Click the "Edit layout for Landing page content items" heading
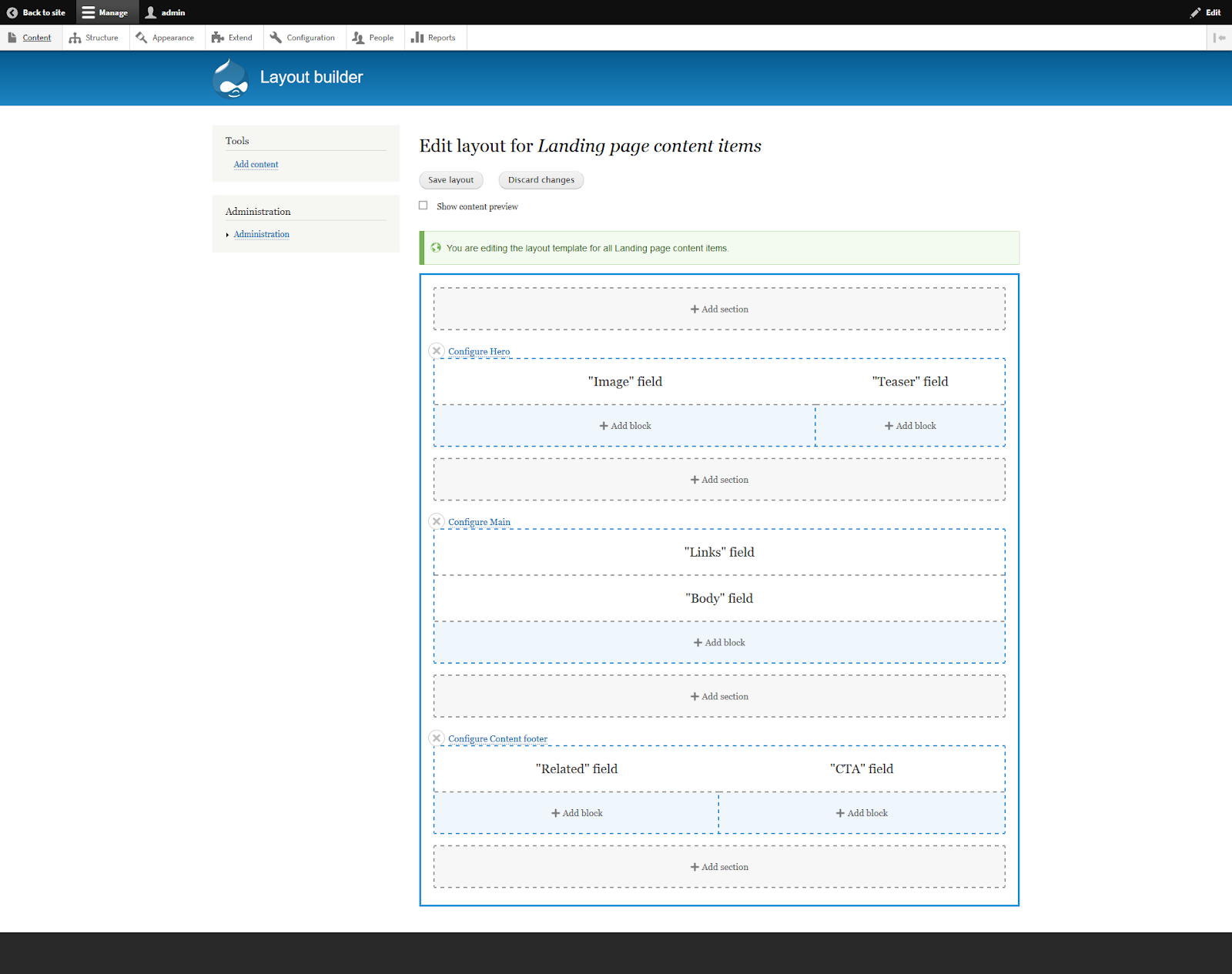 [590, 146]
